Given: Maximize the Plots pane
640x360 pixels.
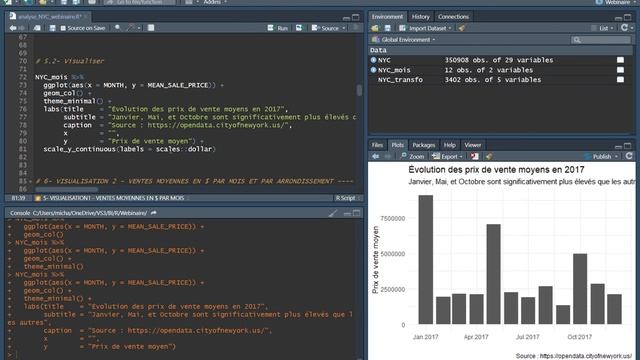Looking at the screenshot, I should (628, 146).
